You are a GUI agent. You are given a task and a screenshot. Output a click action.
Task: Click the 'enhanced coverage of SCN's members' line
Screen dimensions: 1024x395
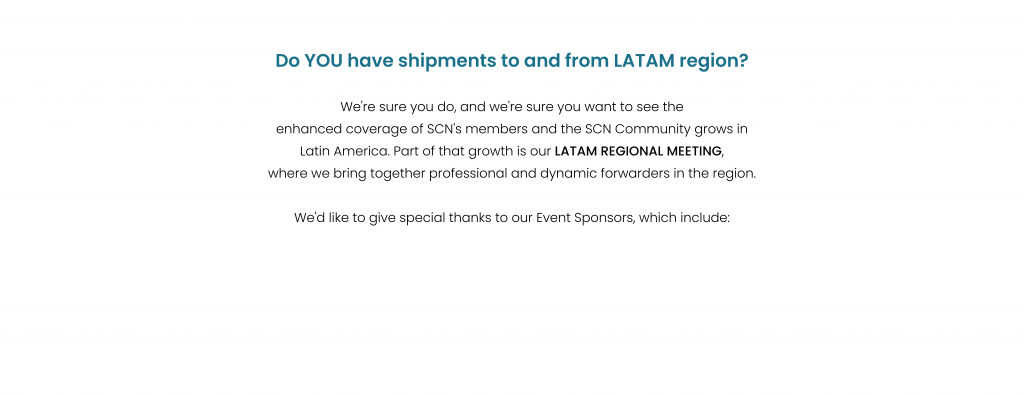tap(511, 129)
